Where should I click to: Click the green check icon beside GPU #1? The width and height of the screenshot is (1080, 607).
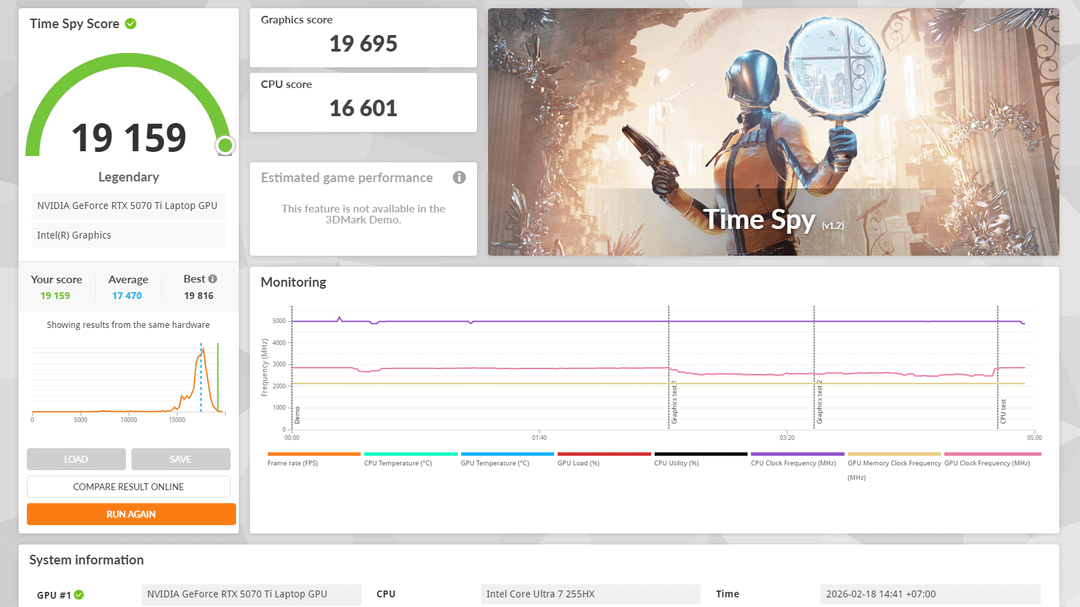79,595
